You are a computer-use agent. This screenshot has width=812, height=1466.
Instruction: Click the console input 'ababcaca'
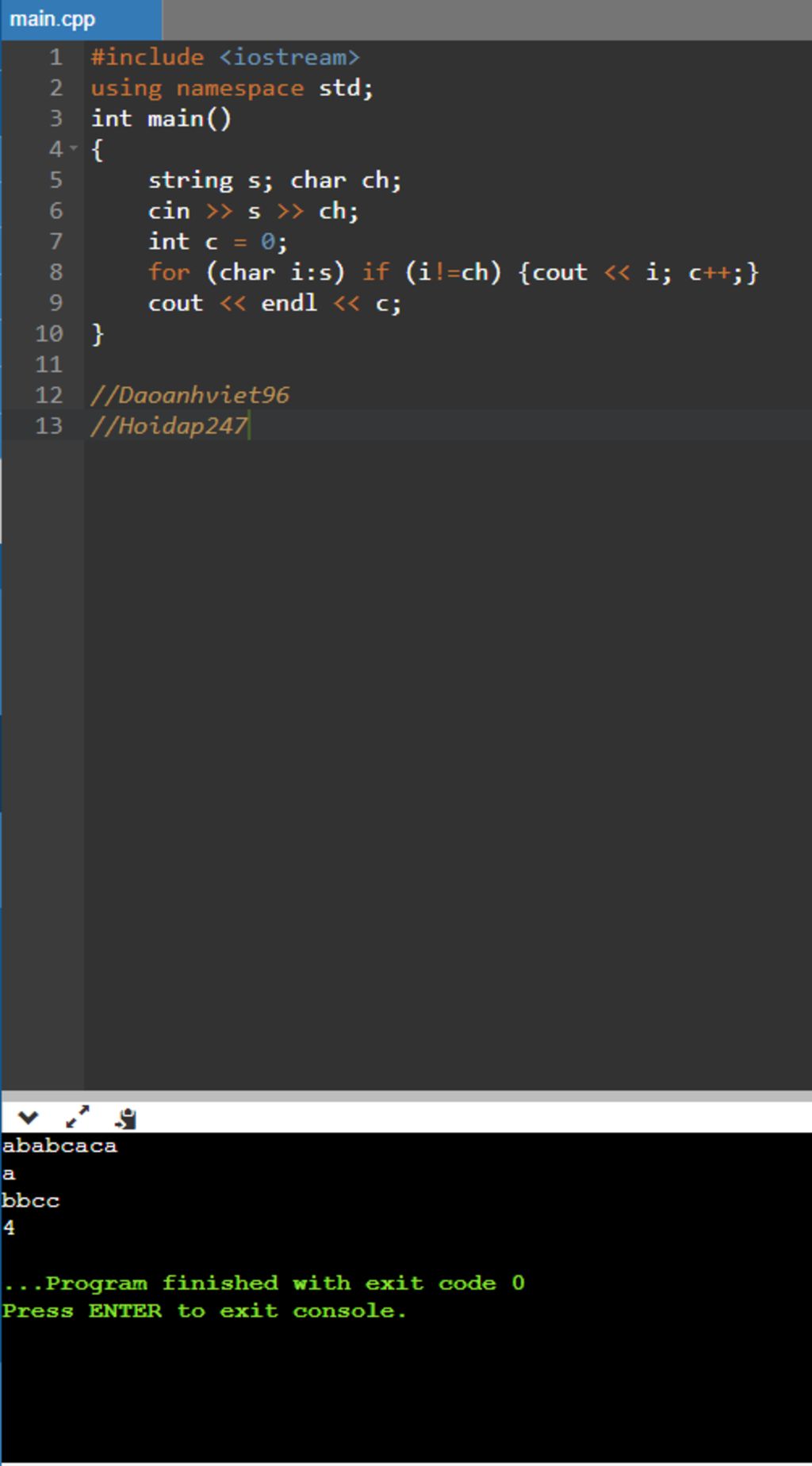[x=59, y=1146]
